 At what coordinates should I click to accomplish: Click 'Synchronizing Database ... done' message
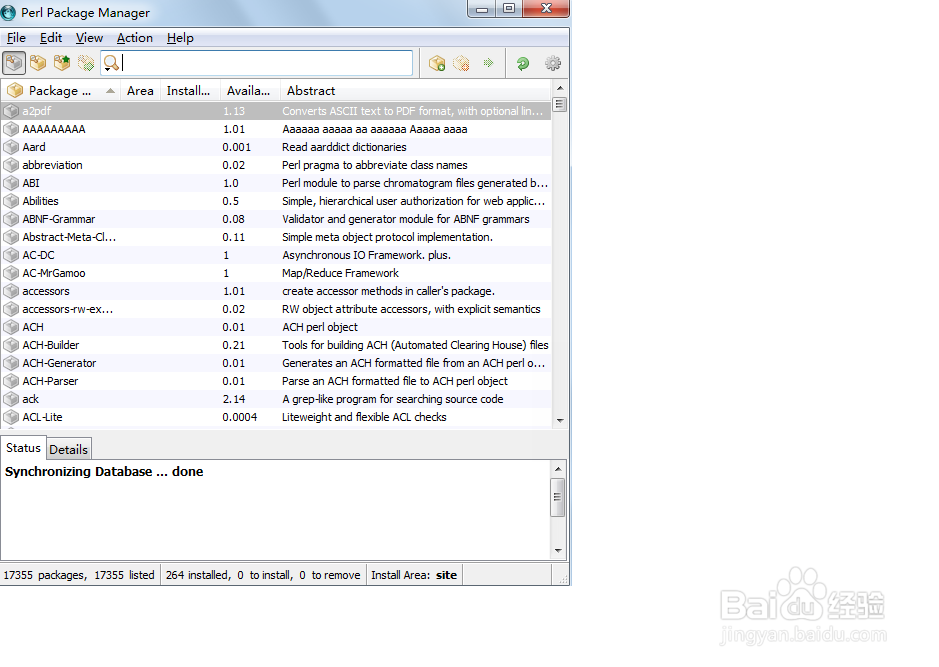104,472
